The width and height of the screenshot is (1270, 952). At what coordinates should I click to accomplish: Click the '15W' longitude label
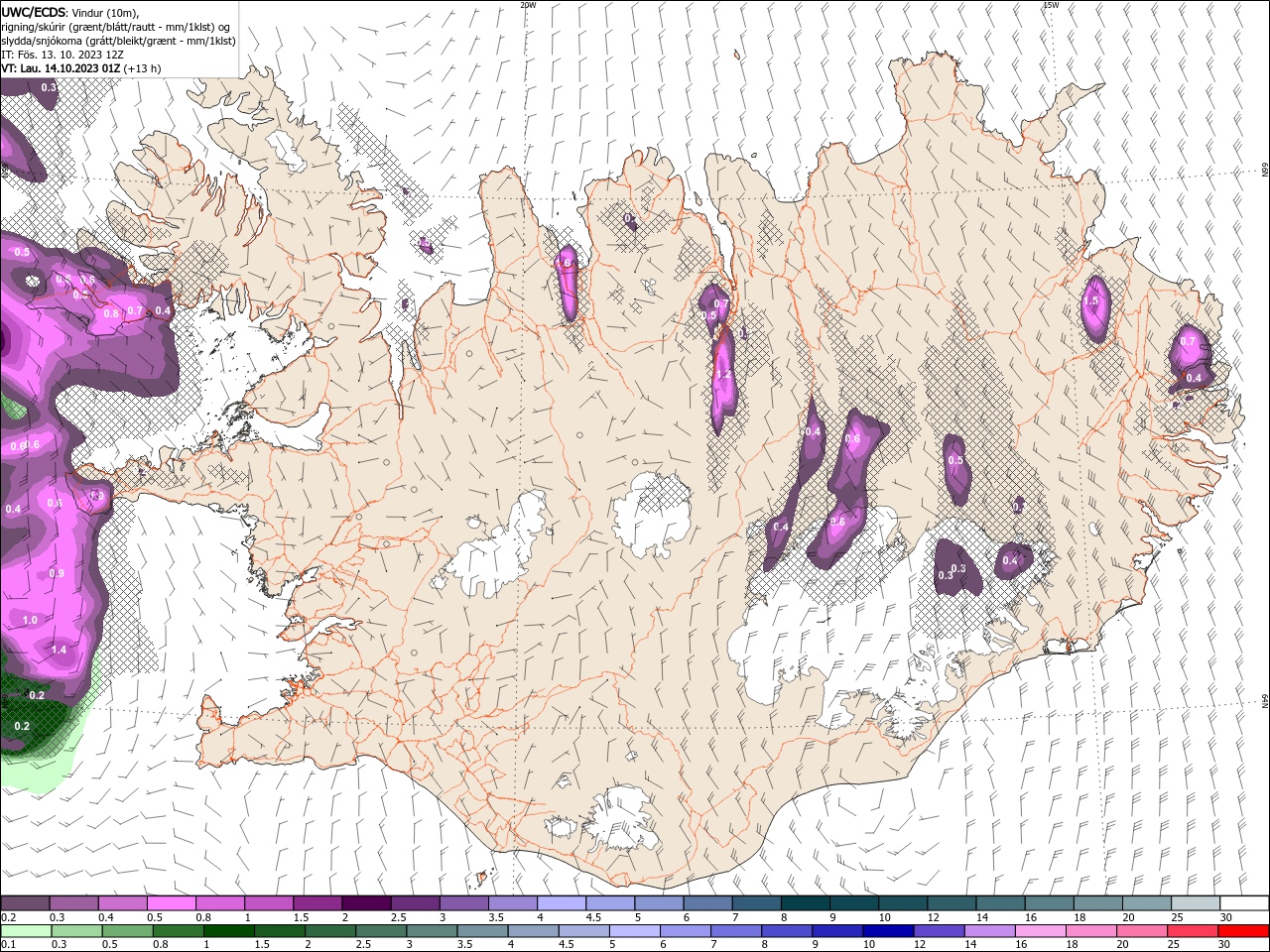(x=1051, y=5)
